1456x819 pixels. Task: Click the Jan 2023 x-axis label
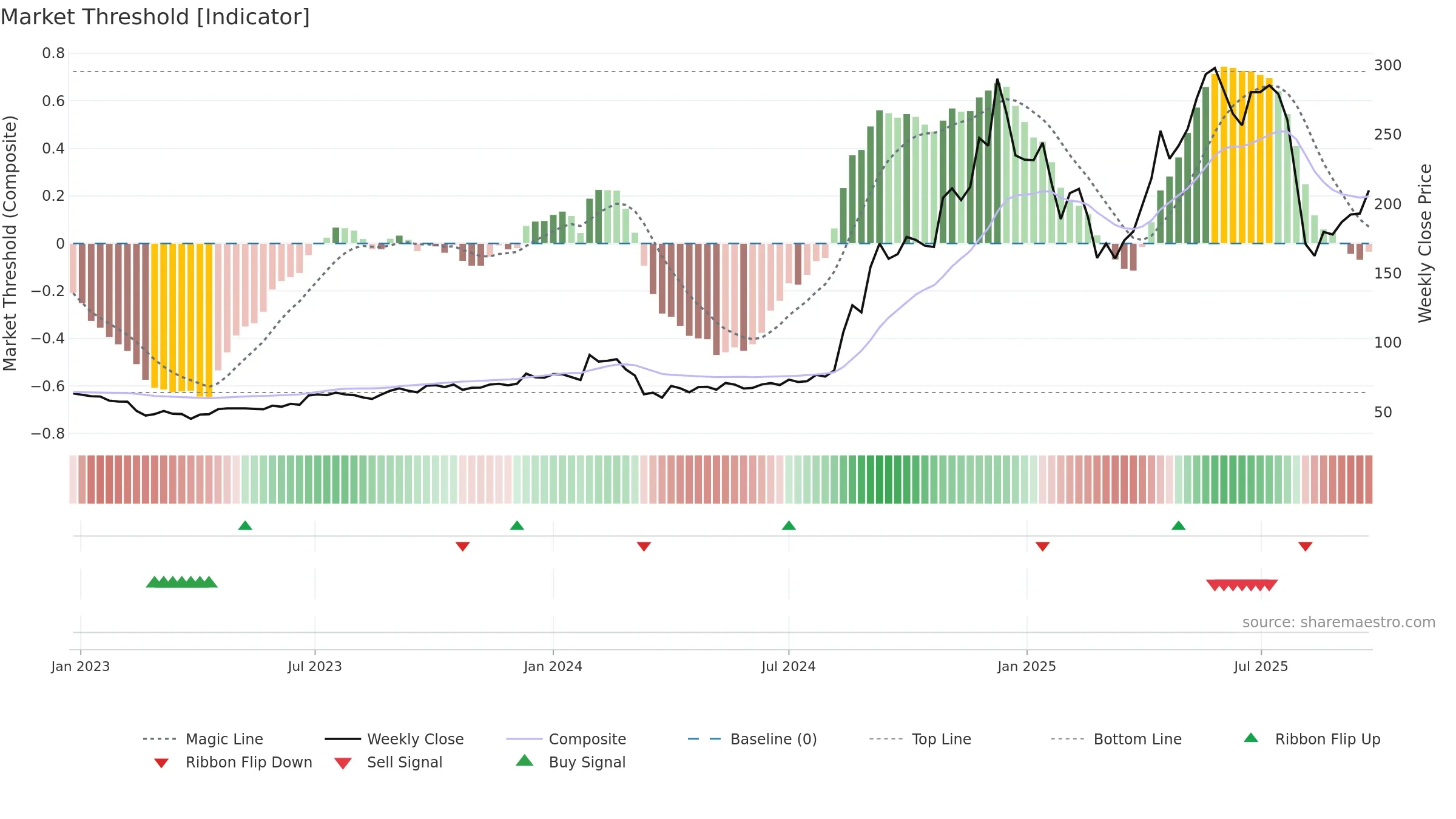[x=81, y=666]
